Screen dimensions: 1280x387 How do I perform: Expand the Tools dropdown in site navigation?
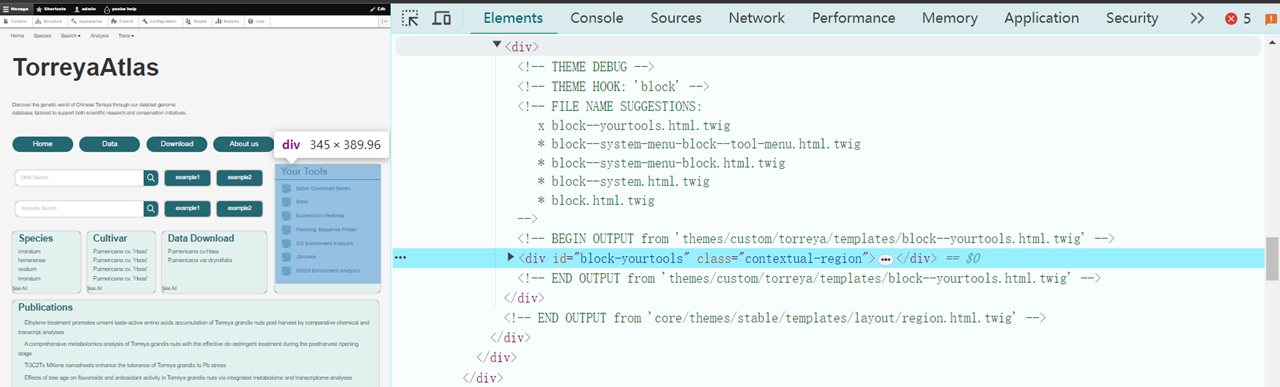(x=126, y=35)
